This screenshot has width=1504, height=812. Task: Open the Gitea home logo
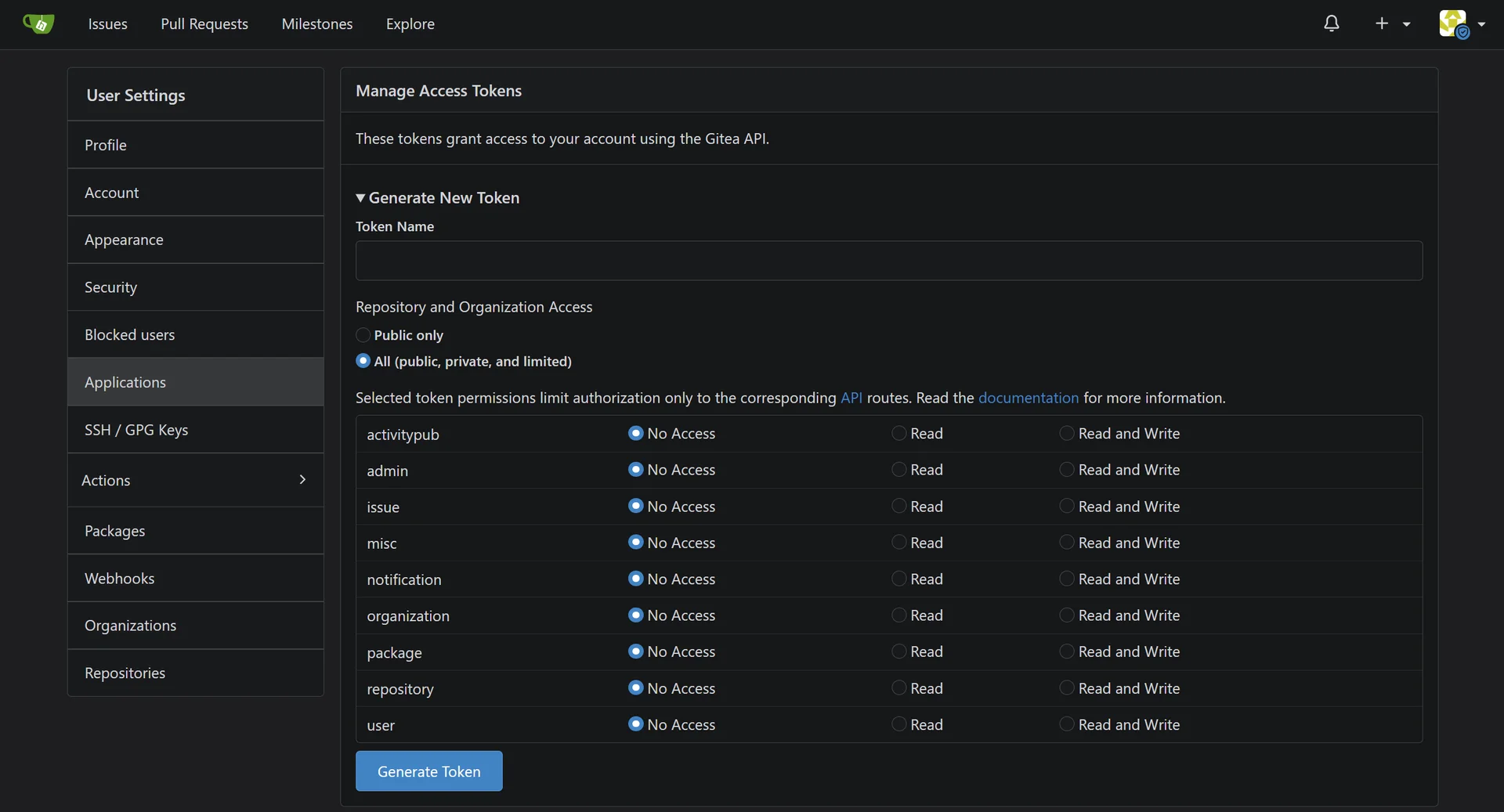pyautogui.click(x=38, y=24)
